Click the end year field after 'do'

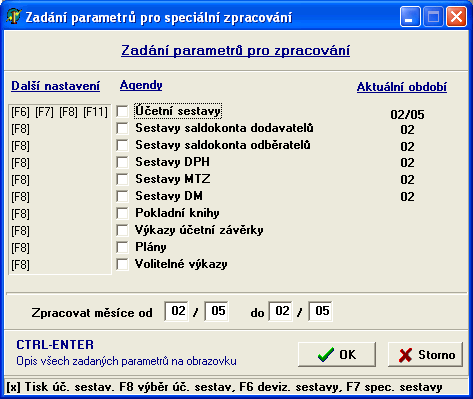coord(320,311)
